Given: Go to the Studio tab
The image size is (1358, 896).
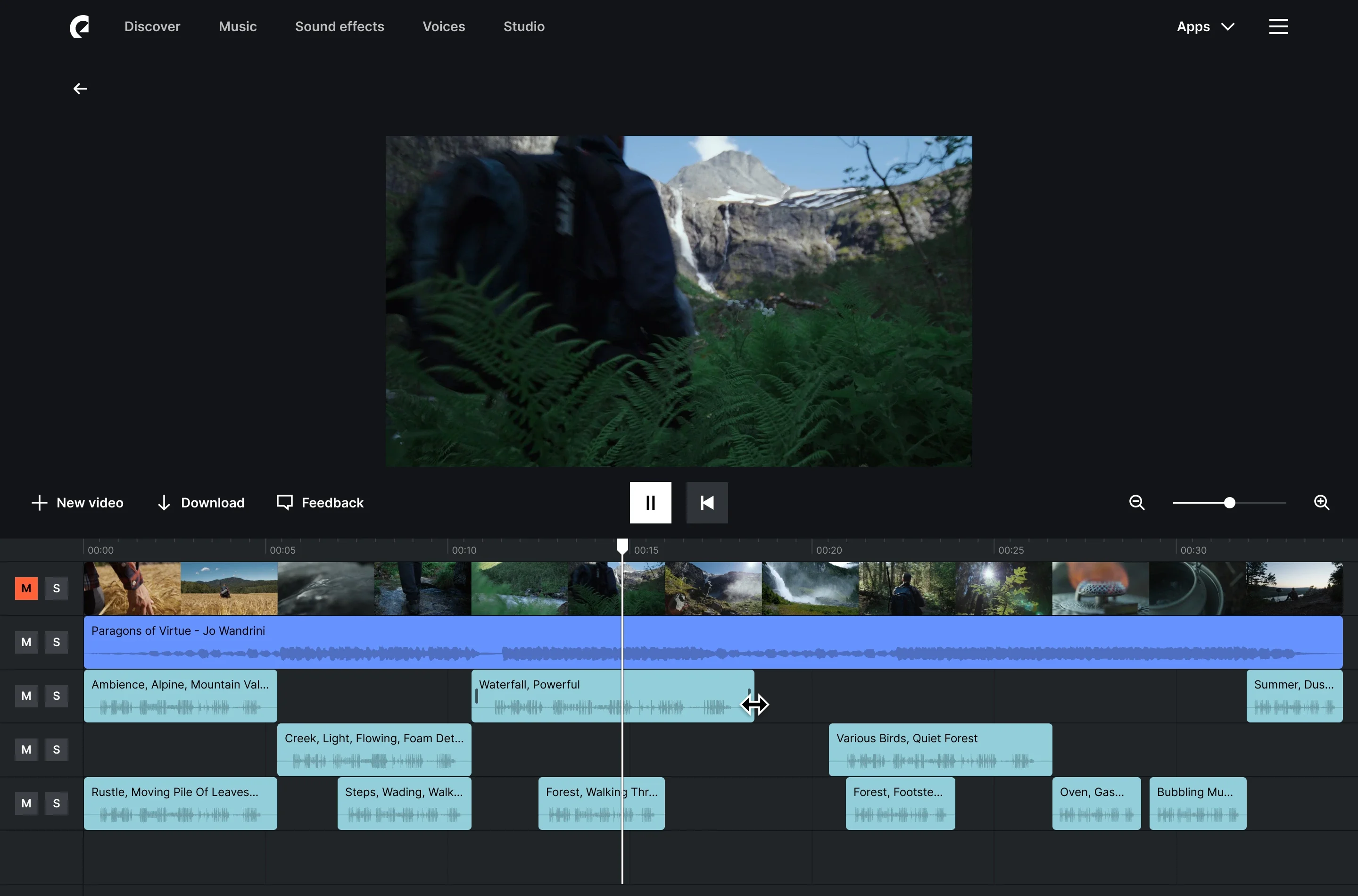Looking at the screenshot, I should [x=523, y=26].
